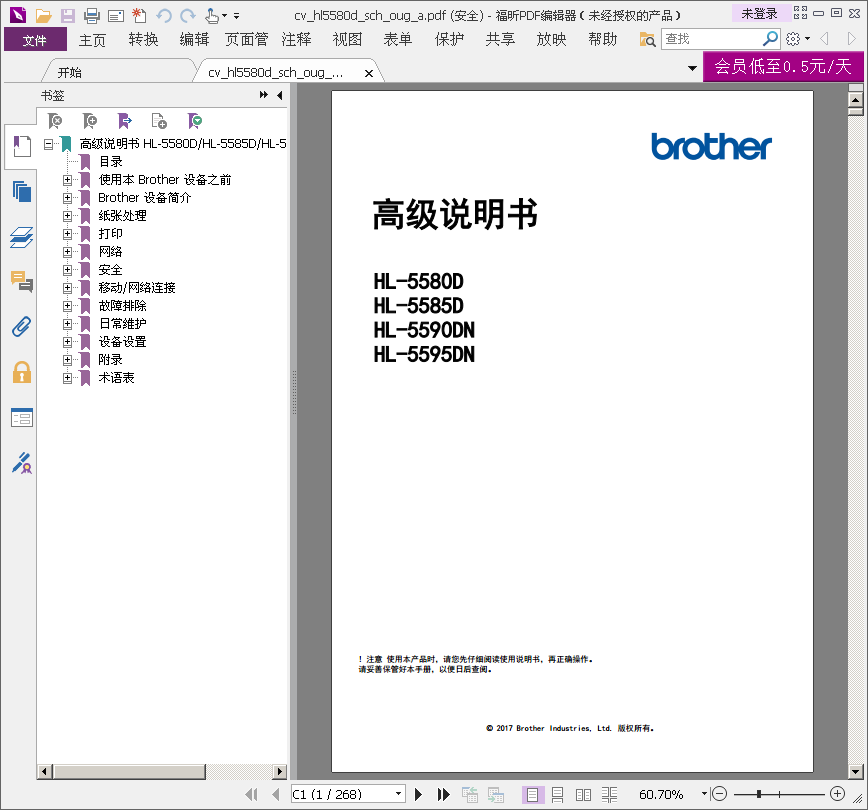Go to the next page
The image size is (868, 810).
pos(418,795)
